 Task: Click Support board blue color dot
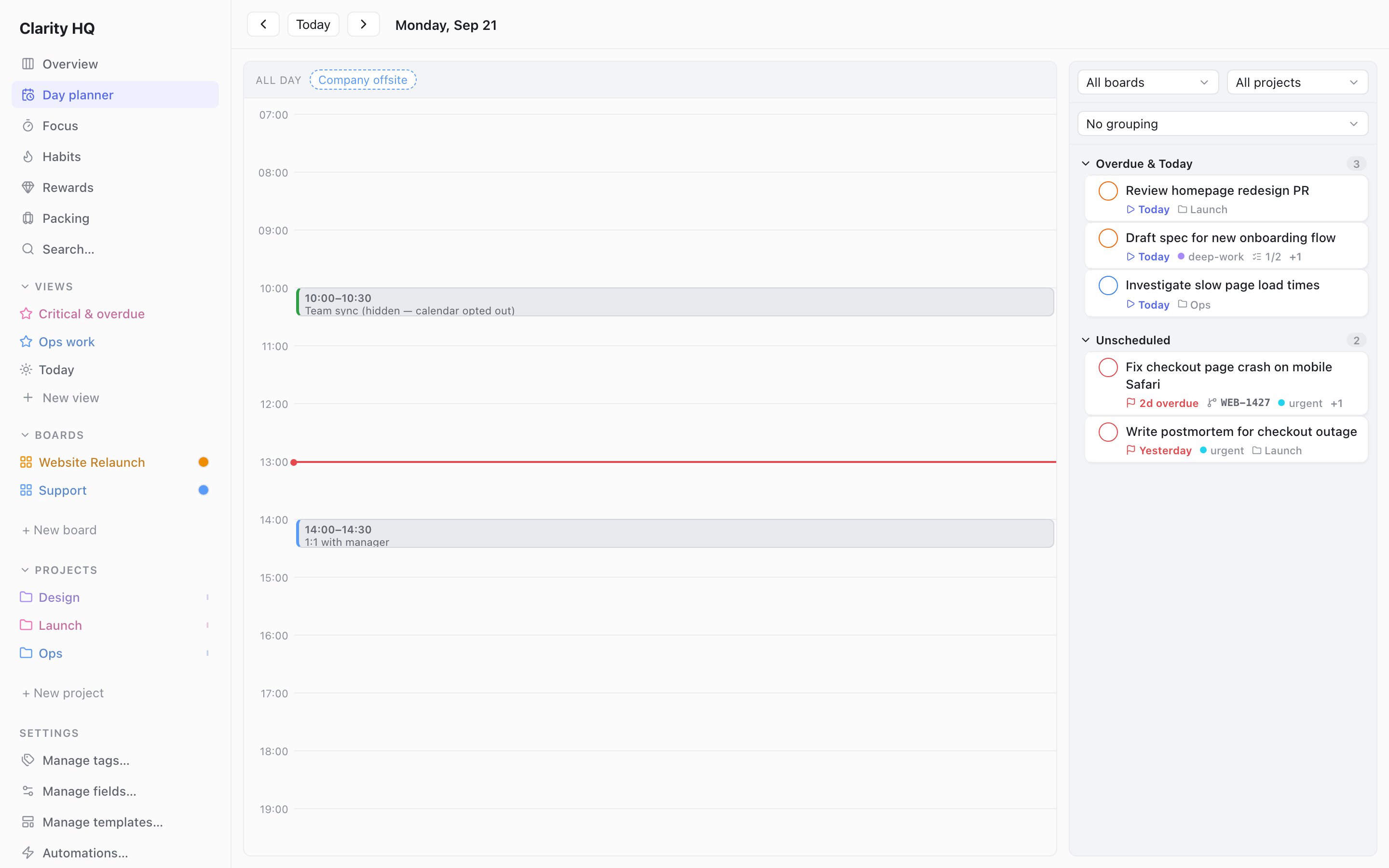203,490
